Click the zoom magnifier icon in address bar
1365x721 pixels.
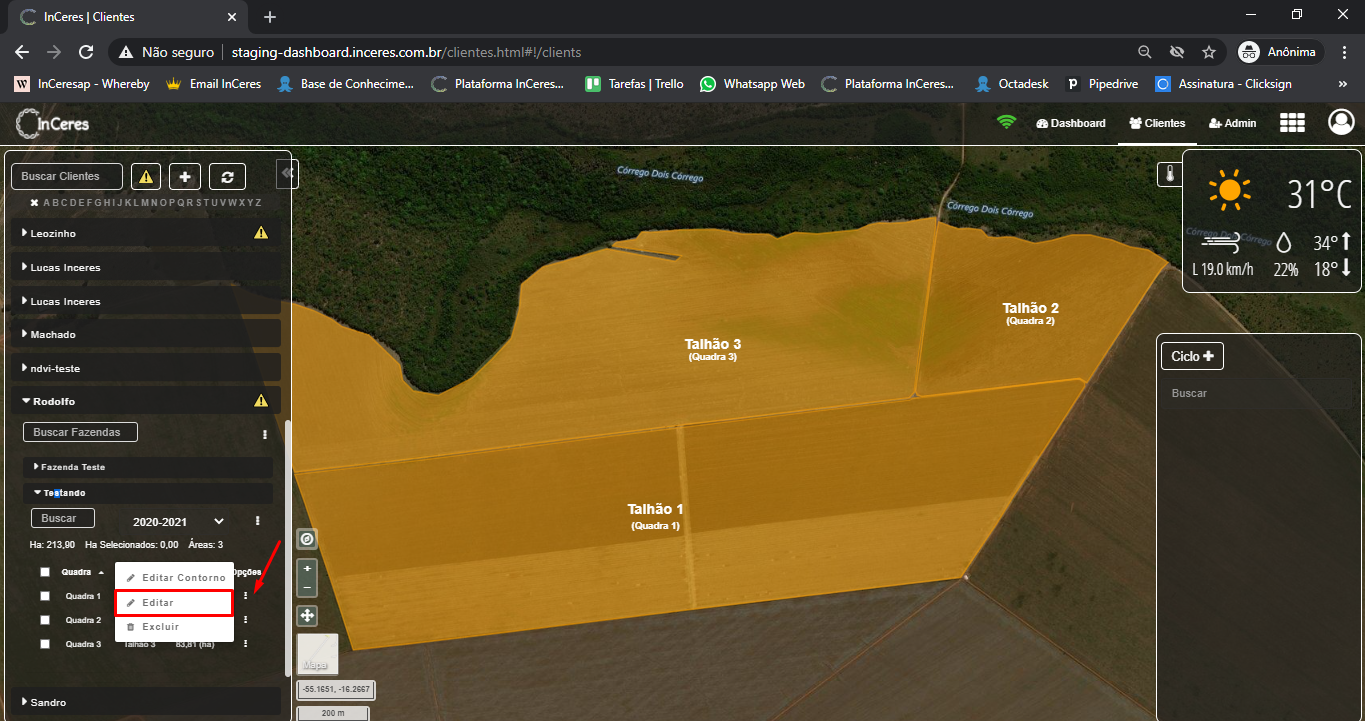tap(1145, 52)
